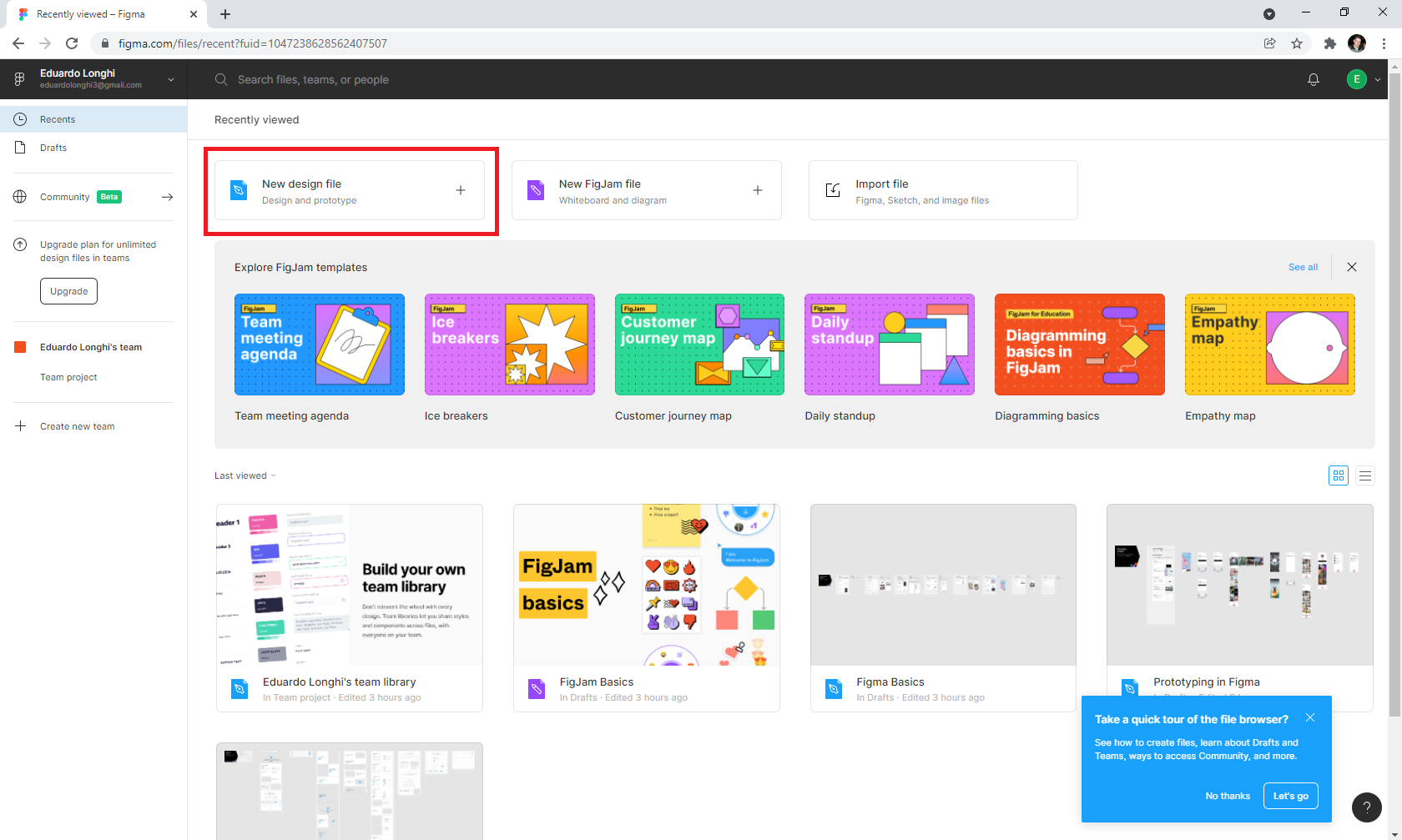The width and height of the screenshot is (1402, 840).
Task: Click Create new team
Action: 77,426
